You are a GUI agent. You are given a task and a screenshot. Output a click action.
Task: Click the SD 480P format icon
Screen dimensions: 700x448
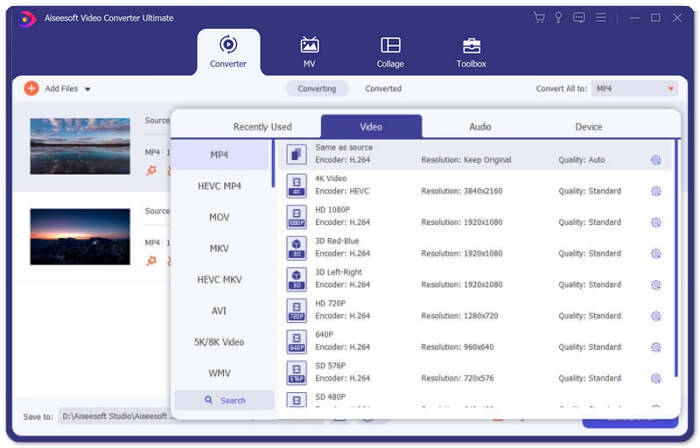(x=296, y=400)
